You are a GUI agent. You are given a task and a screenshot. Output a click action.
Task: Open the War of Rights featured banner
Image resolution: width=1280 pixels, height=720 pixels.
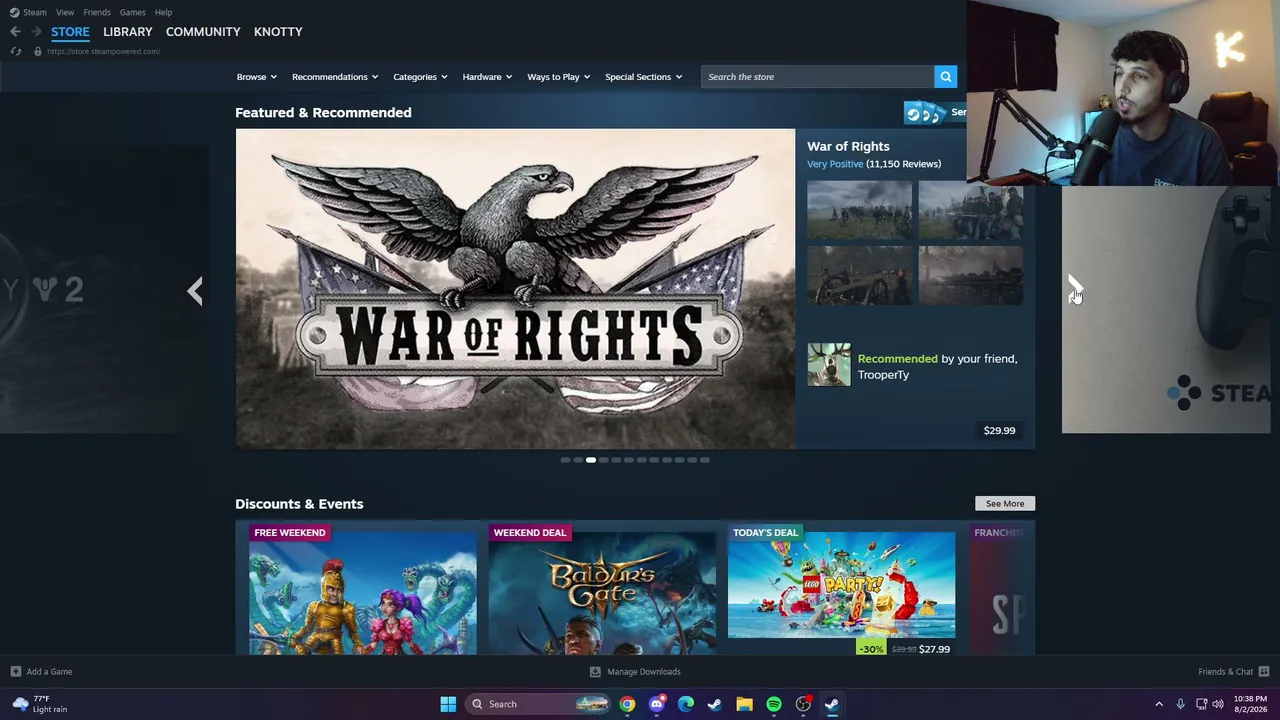(x=515, y=288)
